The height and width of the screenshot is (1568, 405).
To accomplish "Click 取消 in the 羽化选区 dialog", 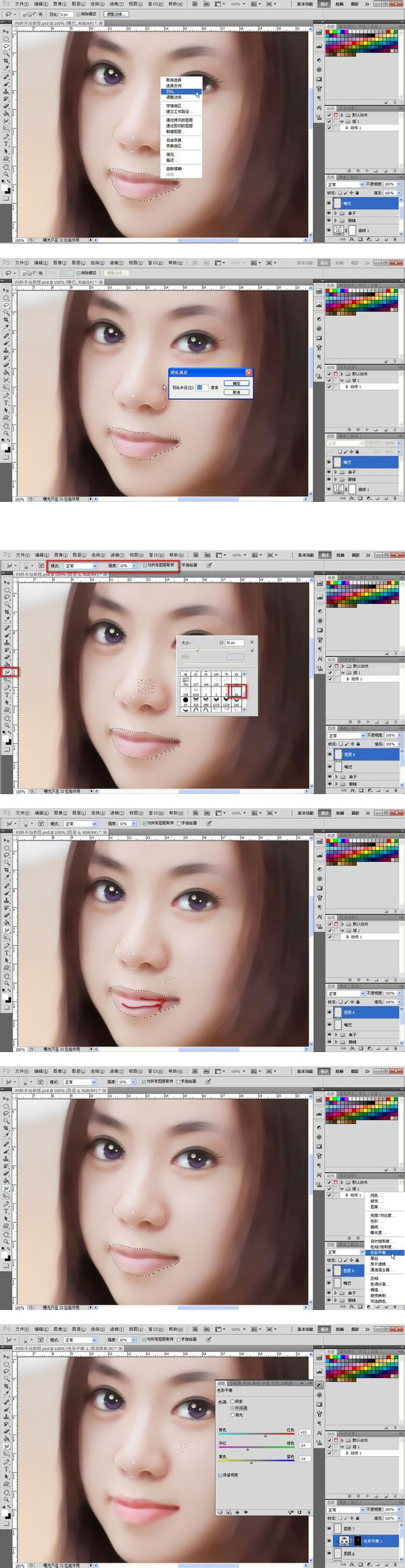I will 236,391.
